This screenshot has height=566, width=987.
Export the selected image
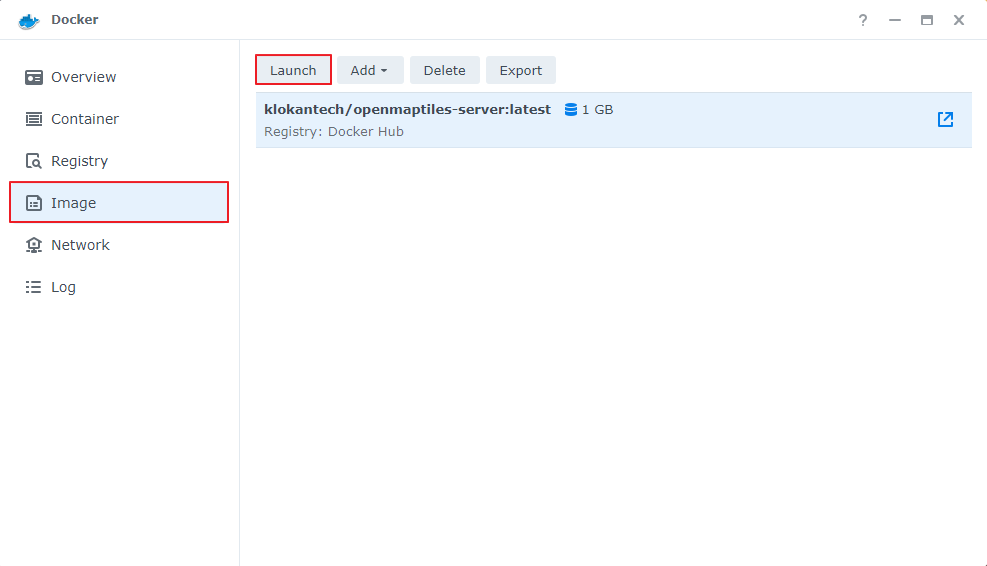click(521, 70)
